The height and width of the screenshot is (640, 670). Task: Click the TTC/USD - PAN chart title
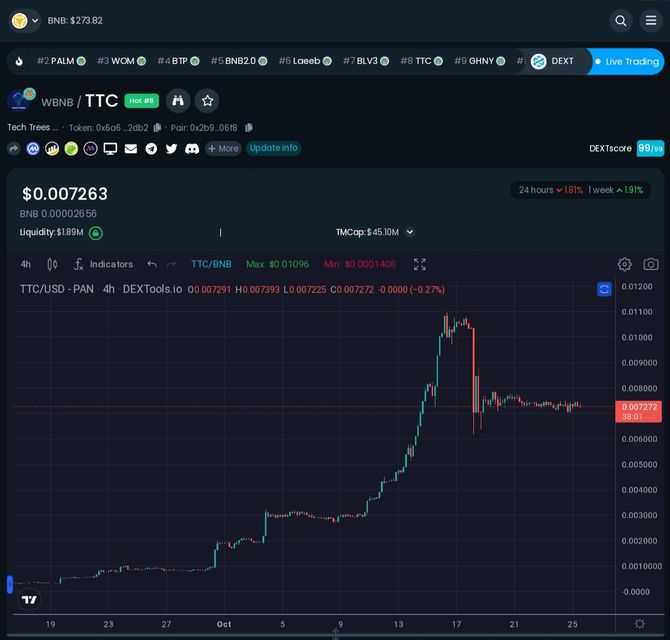click(x=56, y=289)
